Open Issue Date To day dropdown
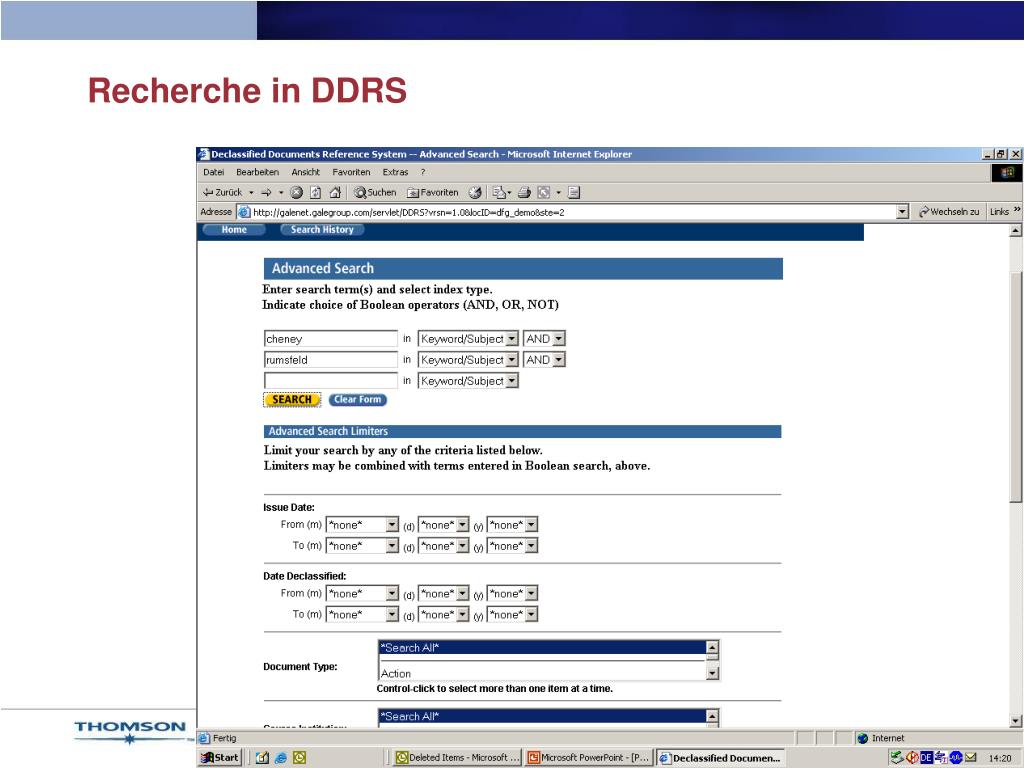This screenshot has width=1024, height=768. (443, 546)
